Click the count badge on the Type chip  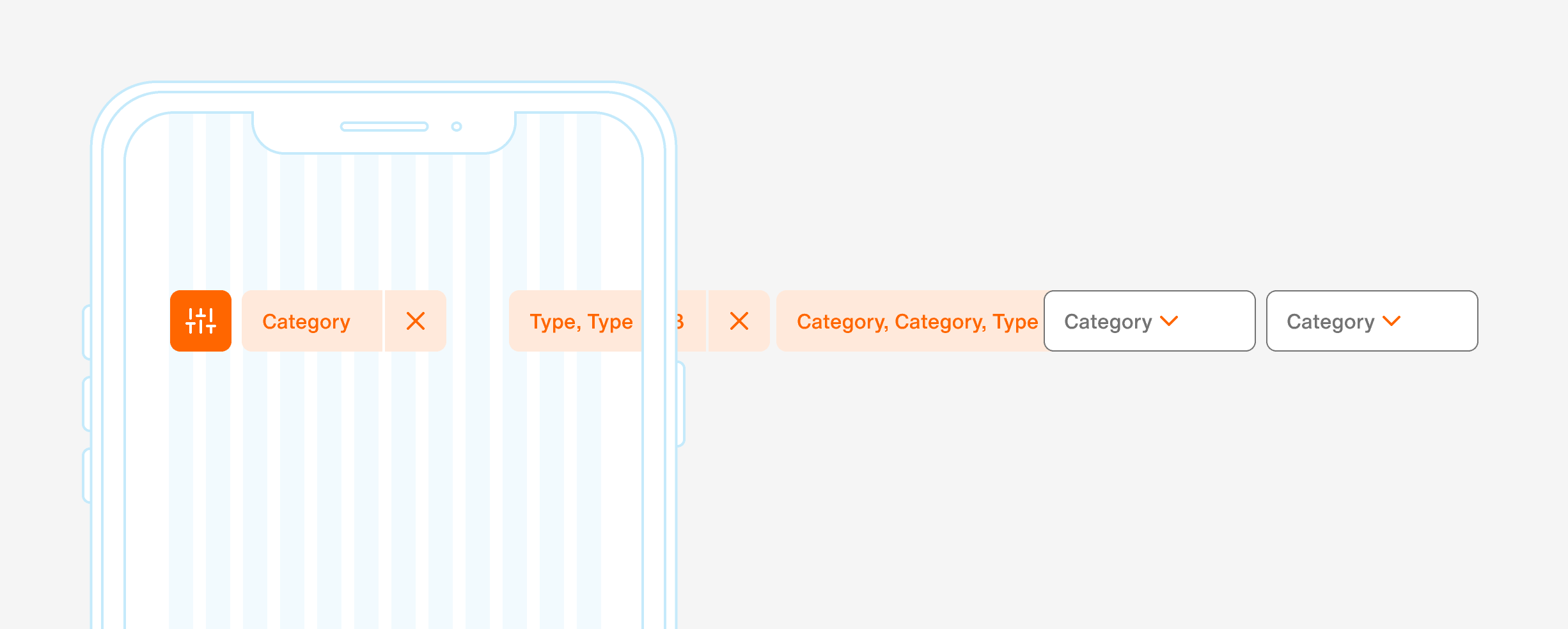tap(680, 321)
